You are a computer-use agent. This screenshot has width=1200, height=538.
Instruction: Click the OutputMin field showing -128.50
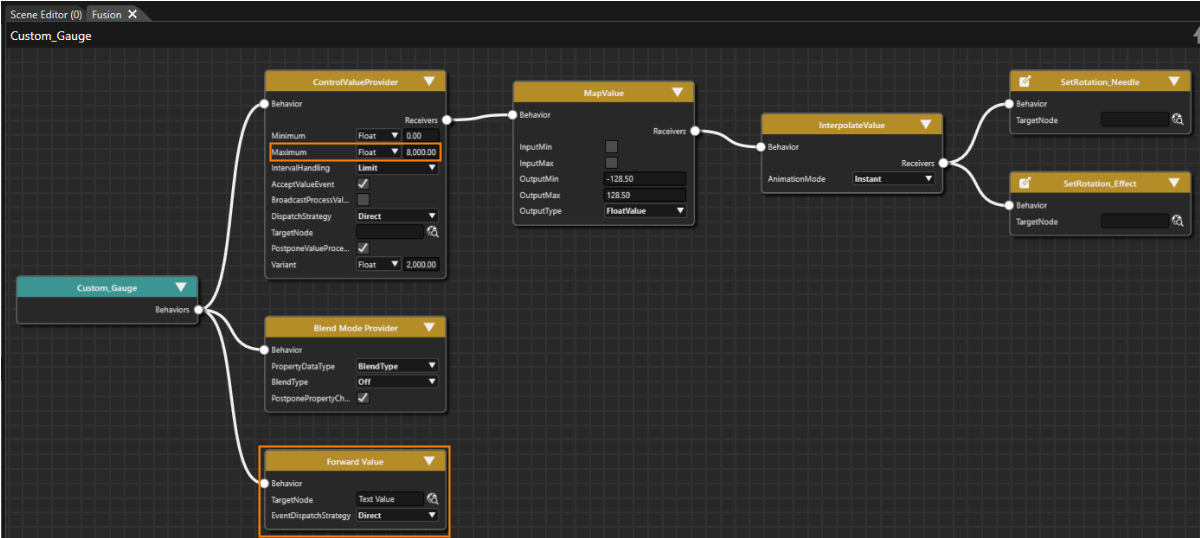click(x=645, y=179)
